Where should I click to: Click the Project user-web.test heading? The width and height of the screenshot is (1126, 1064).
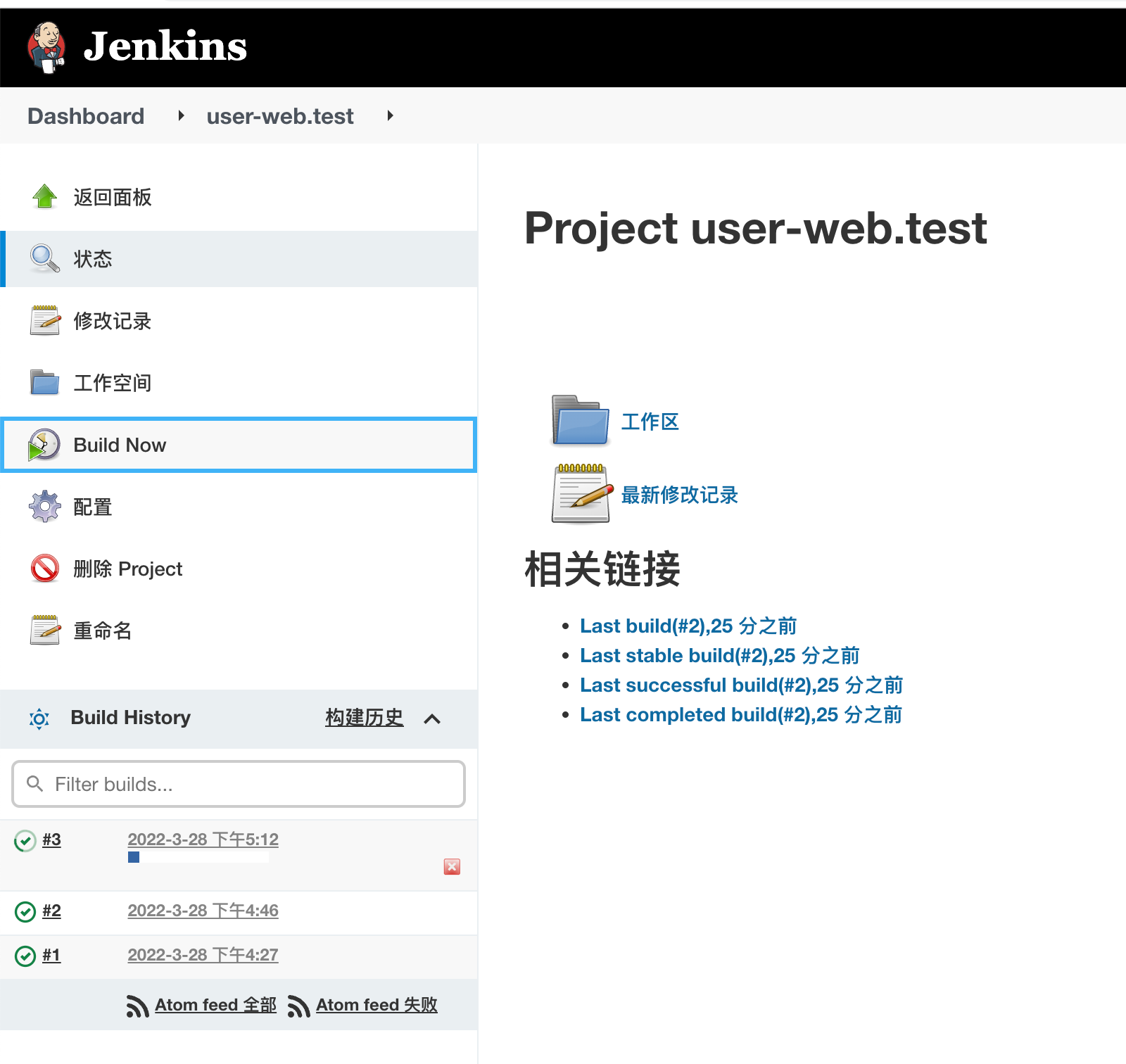click(x=756, y=229)
